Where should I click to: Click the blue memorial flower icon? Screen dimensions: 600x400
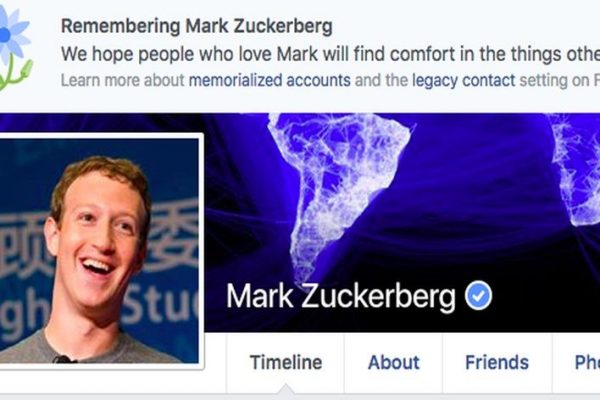pyautogui.click(x=15, y=48)
